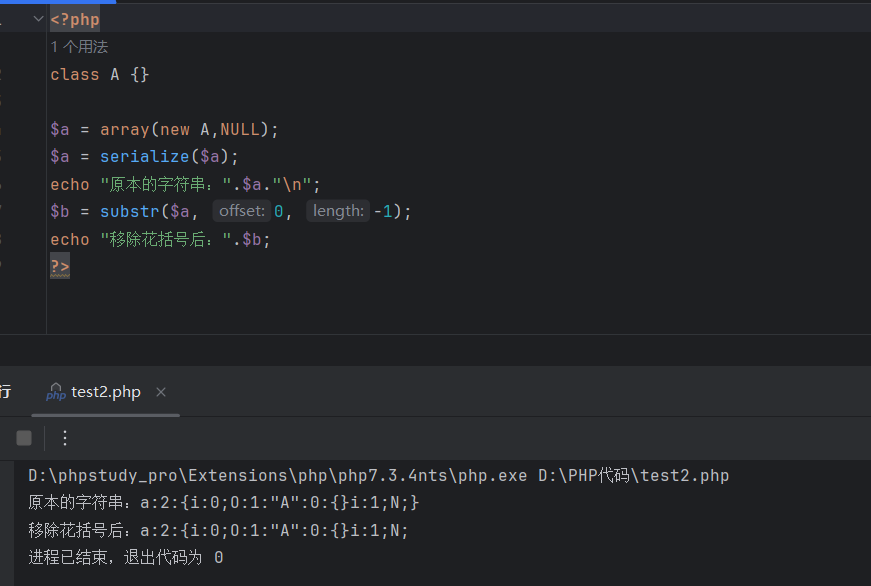871x586 pixels.
Task: Click the array keyword in the code
Action: pos(124,129)
